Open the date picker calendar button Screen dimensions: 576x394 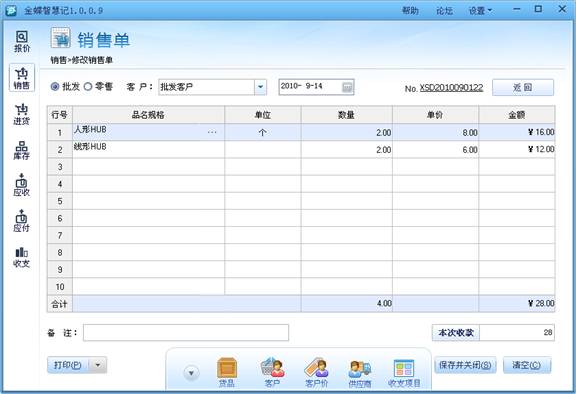click(x=347, y=87)
